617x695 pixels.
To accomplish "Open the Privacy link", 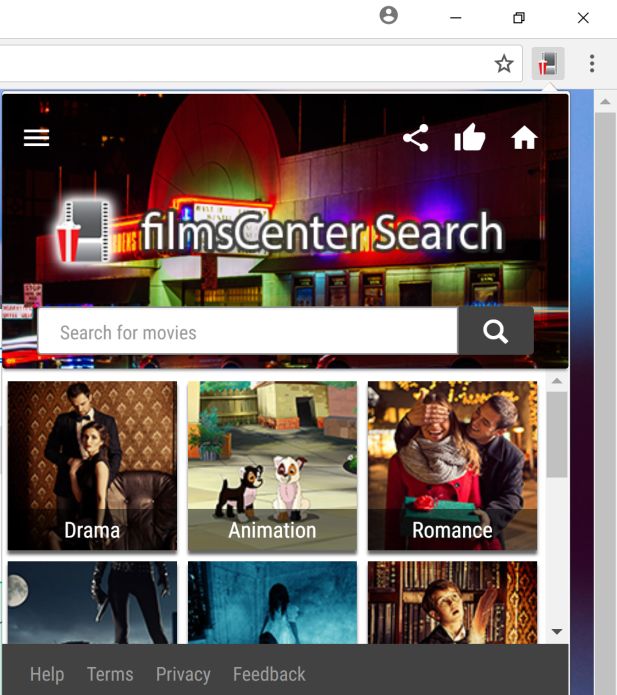I will coord(183,674).
